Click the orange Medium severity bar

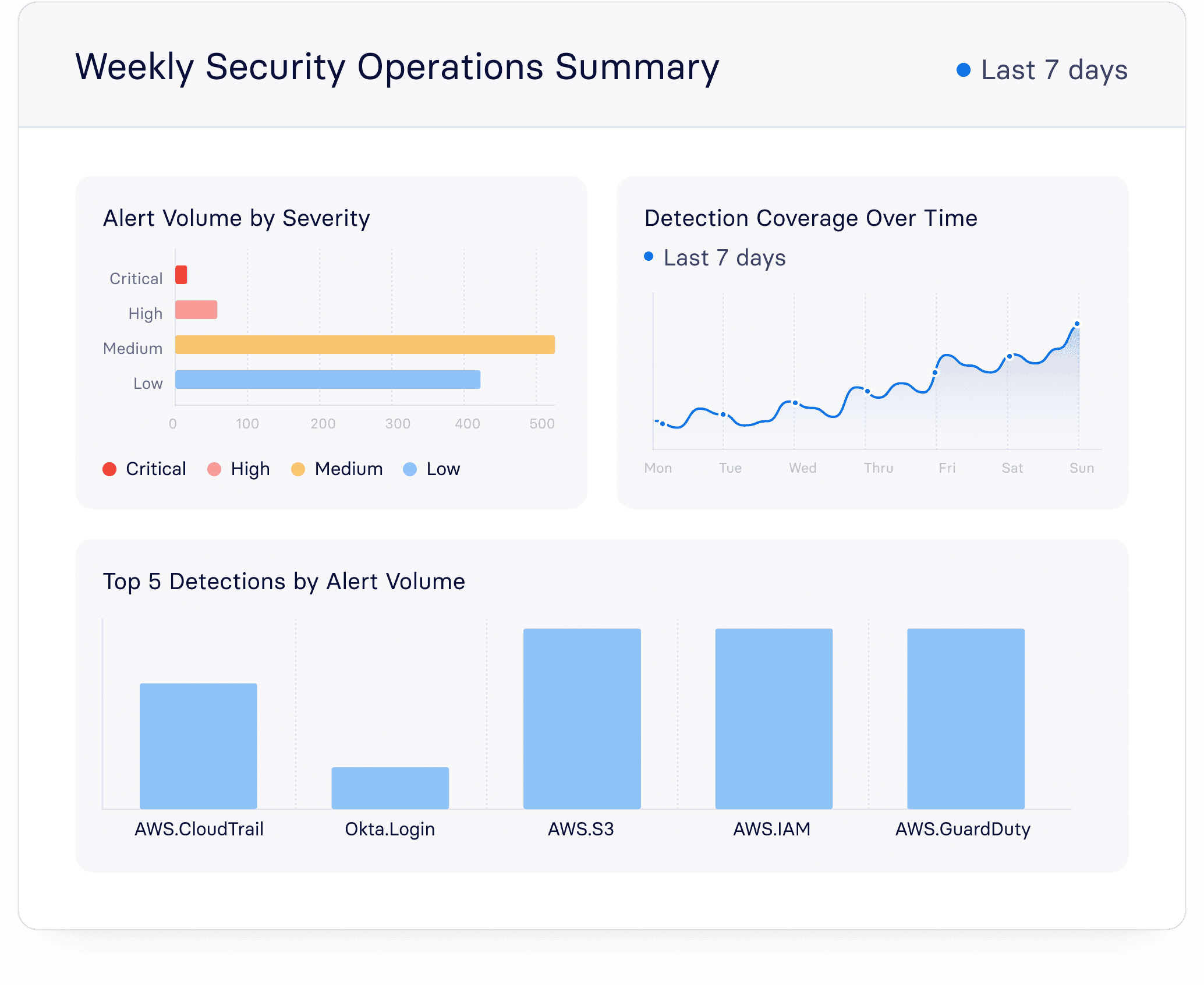[x=365, y=345]
